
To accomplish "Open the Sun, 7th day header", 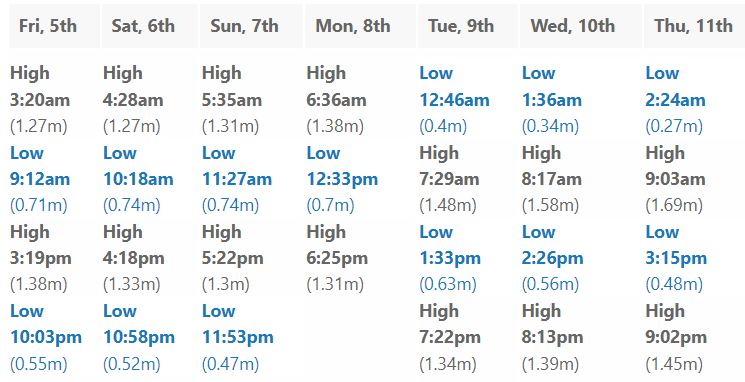I will (x=244, y=26).
